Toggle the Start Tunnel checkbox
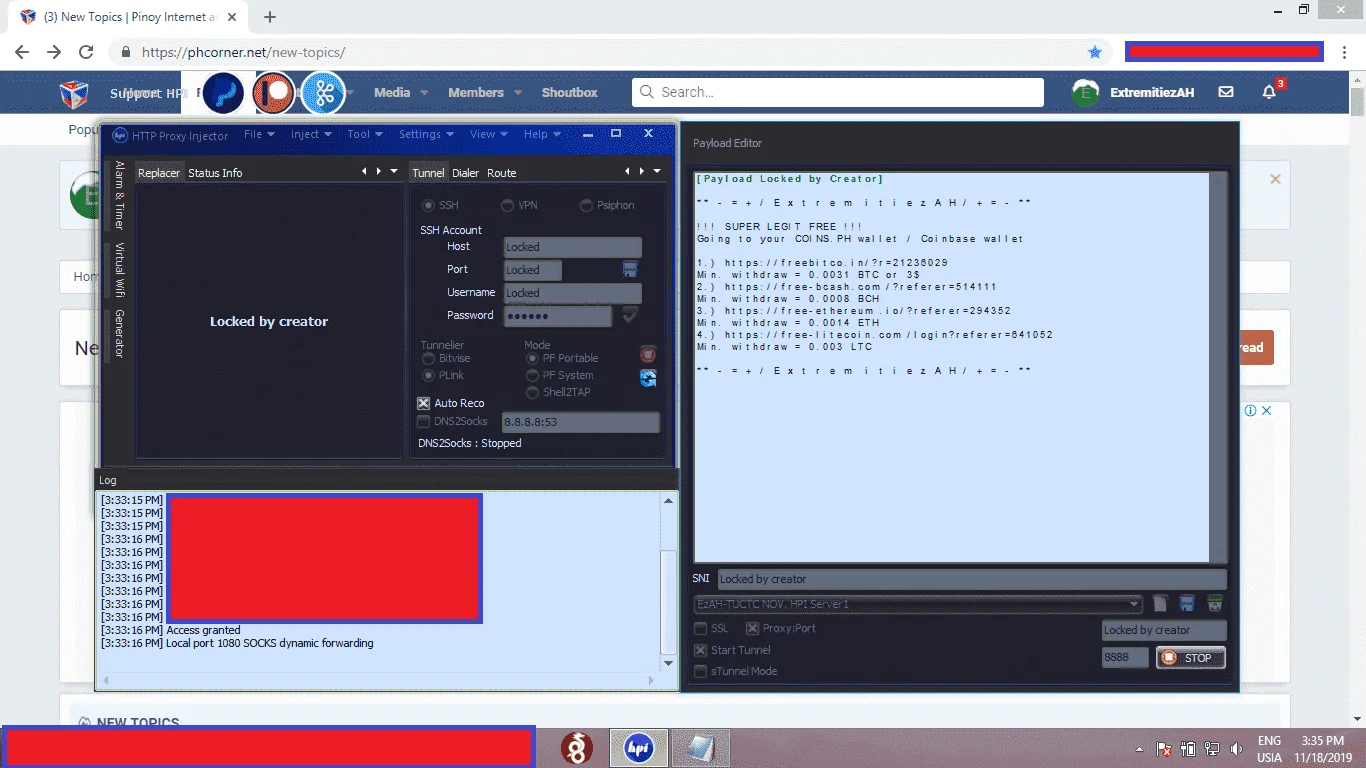 click(701, 650)
